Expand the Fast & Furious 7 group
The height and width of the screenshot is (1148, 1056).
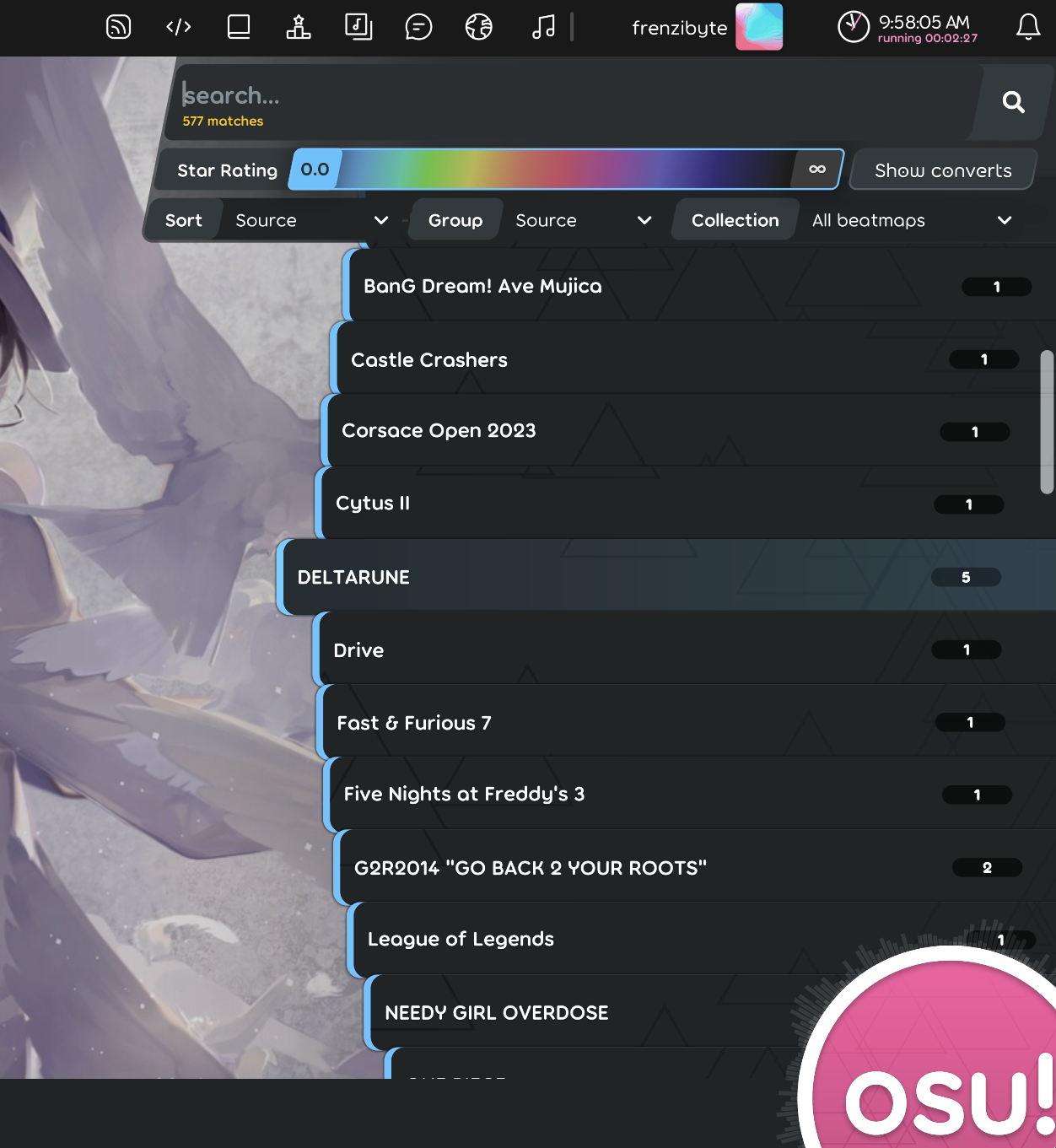[x=687, y=722]
